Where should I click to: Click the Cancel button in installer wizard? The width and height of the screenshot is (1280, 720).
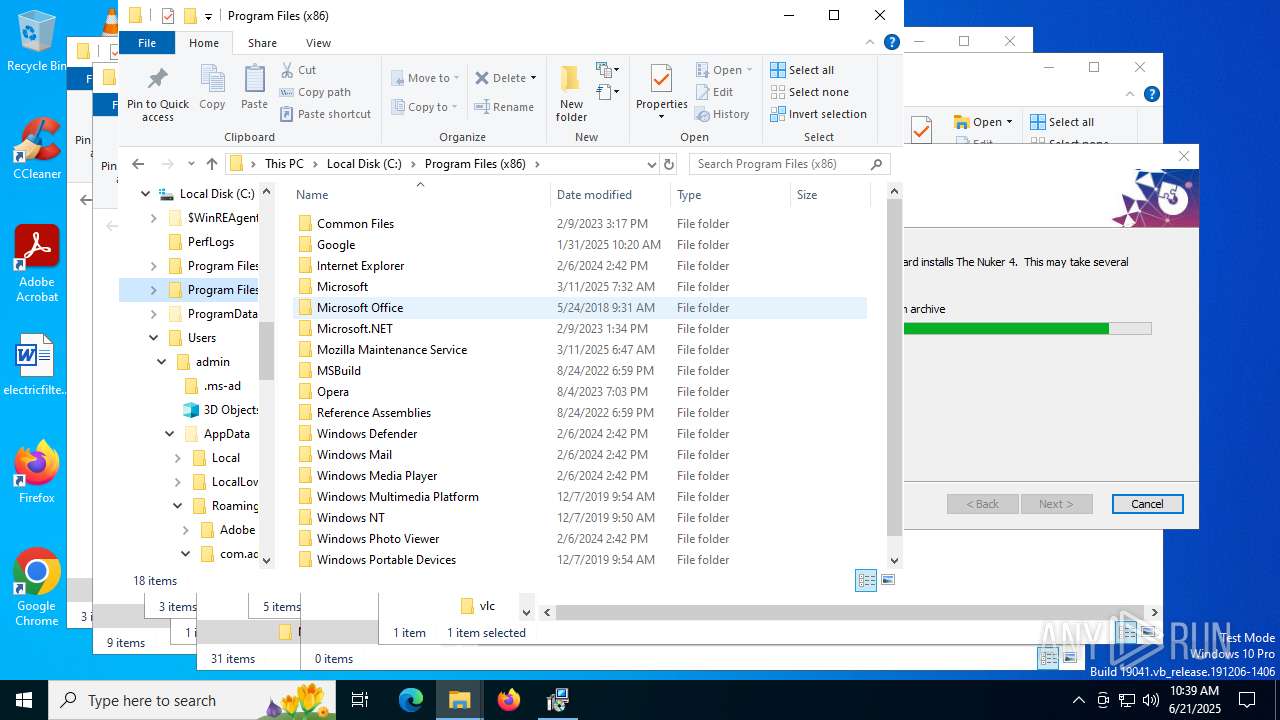pyautogui.click(x=1147, y=504)
